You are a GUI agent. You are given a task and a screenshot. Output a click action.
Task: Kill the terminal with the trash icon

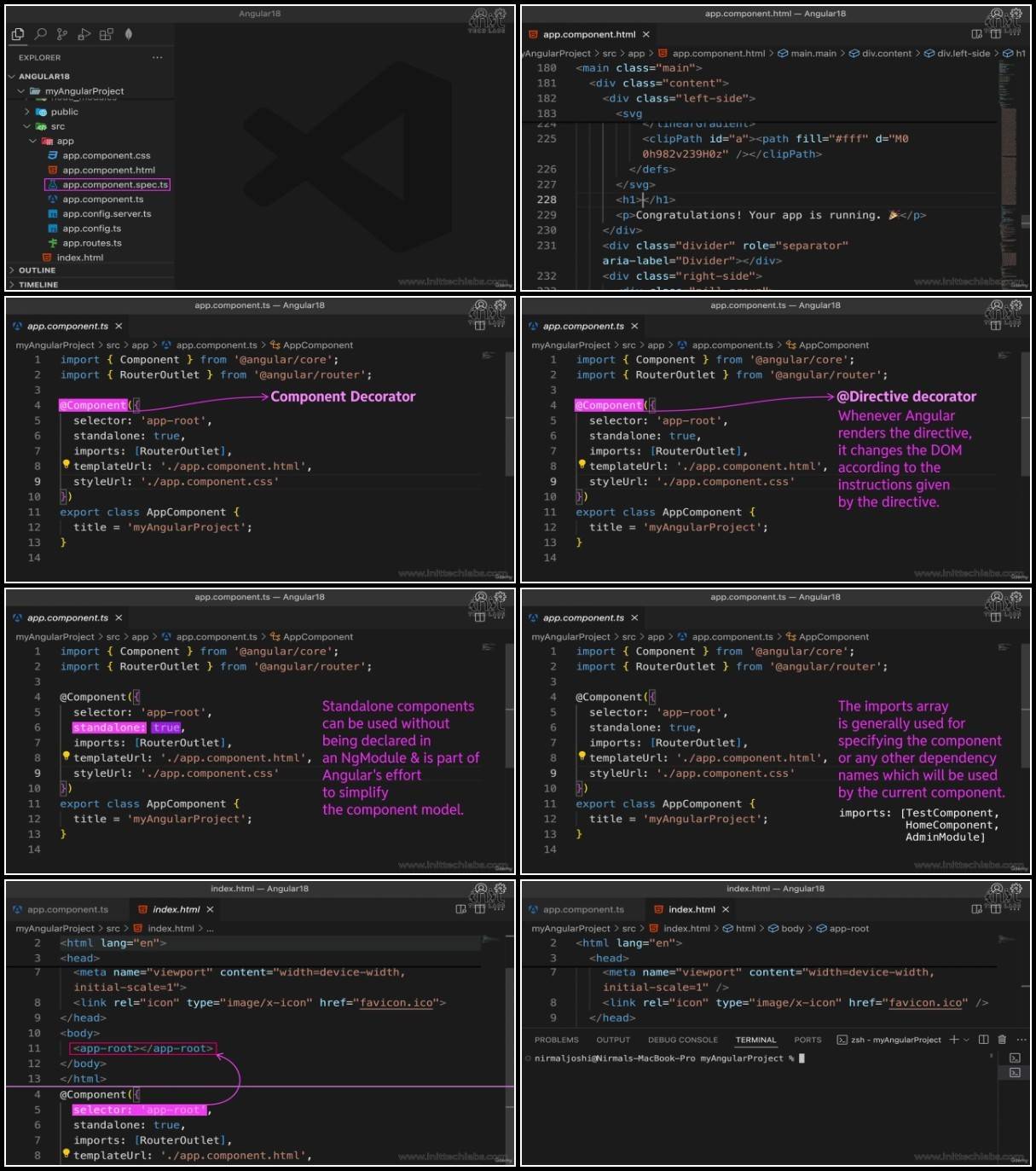click(x=1002, y=1040)
